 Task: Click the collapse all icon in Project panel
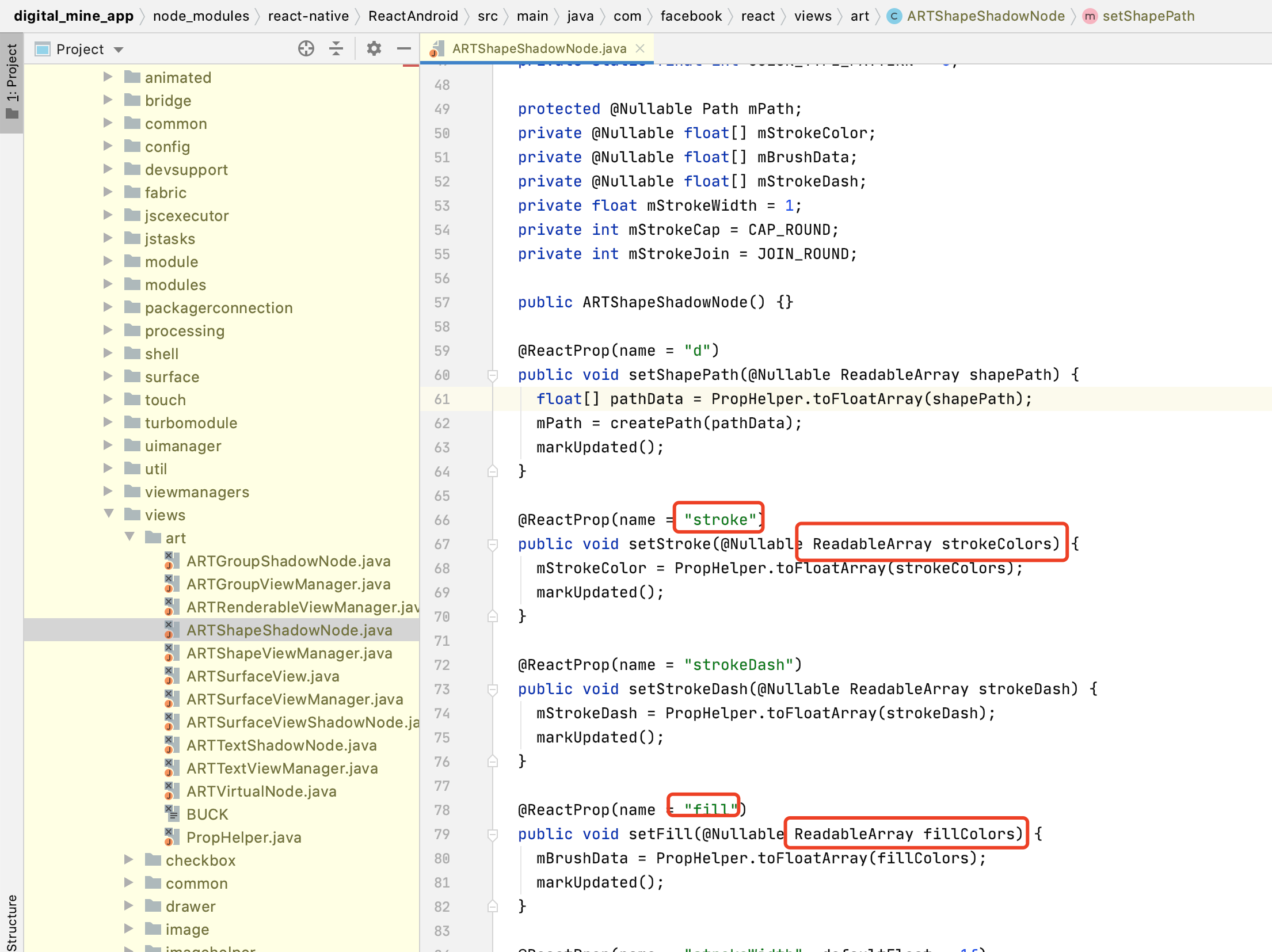pos(336,49)
